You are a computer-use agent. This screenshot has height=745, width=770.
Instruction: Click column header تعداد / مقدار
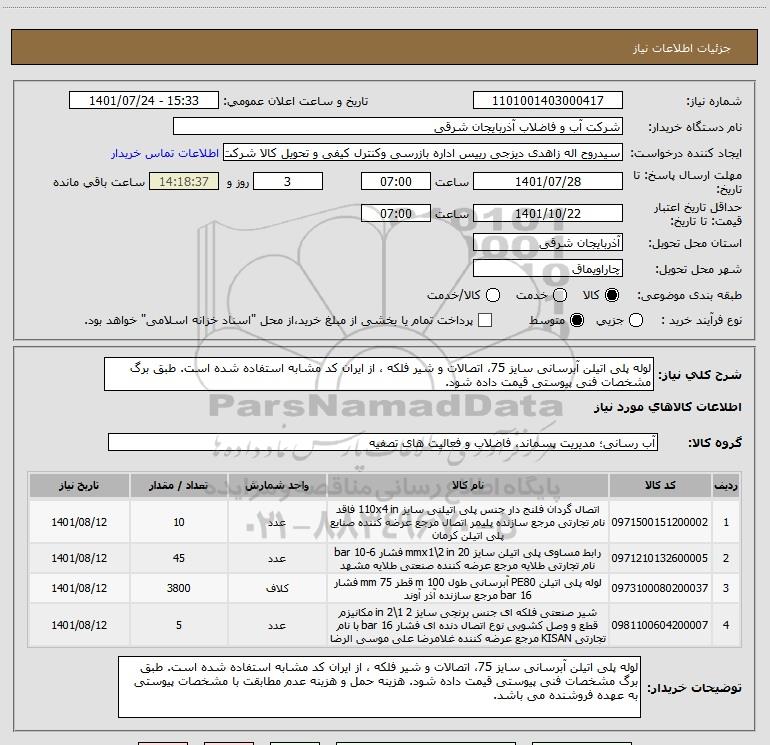pyautogui.click(x=178, y=486)
